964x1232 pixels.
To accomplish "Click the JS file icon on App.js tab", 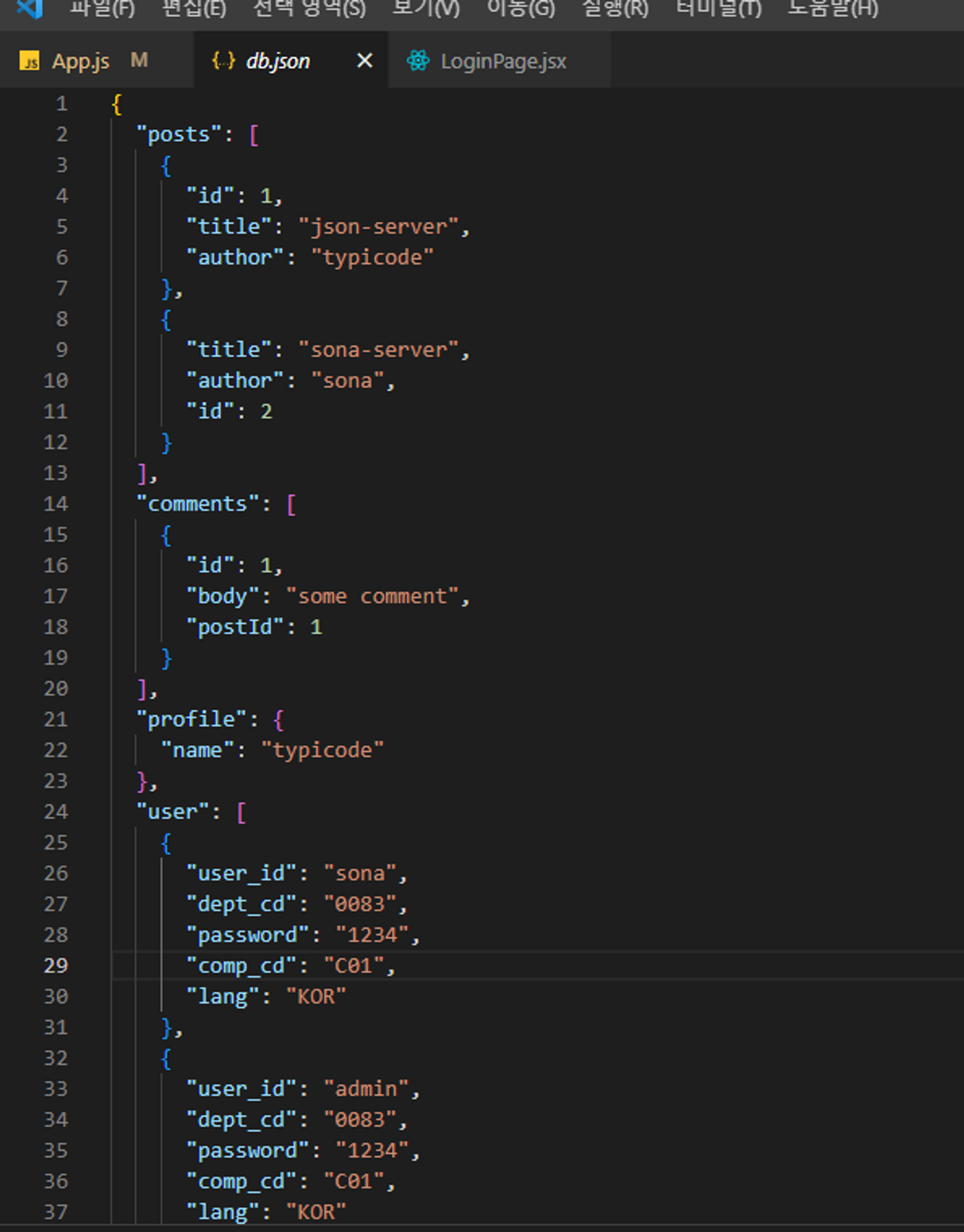I will click(29, 60).
